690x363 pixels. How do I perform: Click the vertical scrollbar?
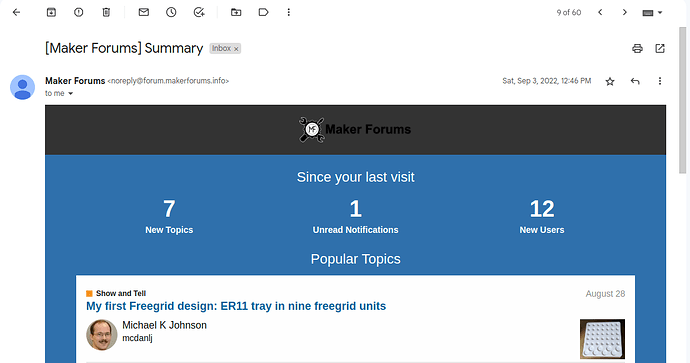(x=683, y=99)
